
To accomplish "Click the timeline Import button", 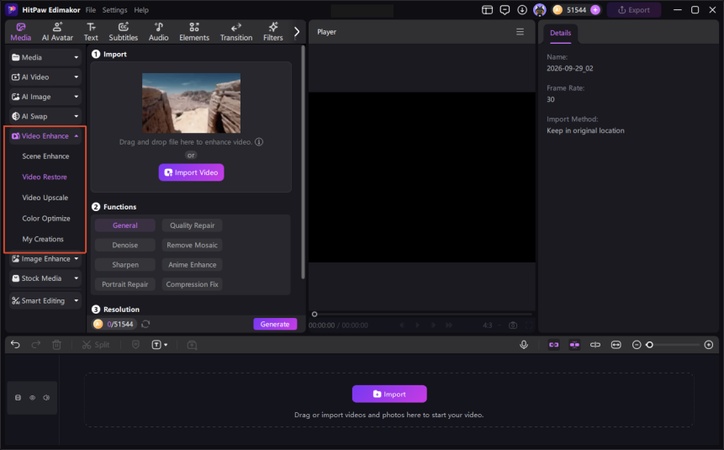I will [x=389, y=394].
